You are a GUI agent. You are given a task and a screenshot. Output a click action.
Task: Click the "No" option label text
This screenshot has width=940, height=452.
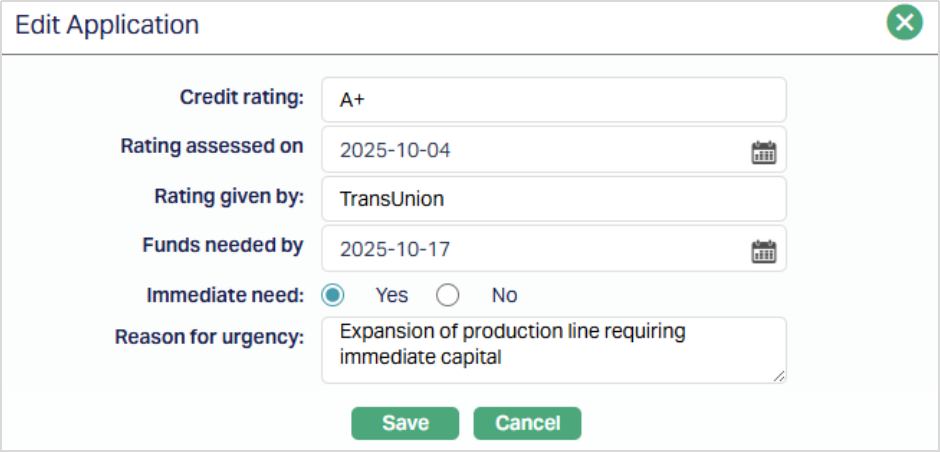[x=504, y=295]
